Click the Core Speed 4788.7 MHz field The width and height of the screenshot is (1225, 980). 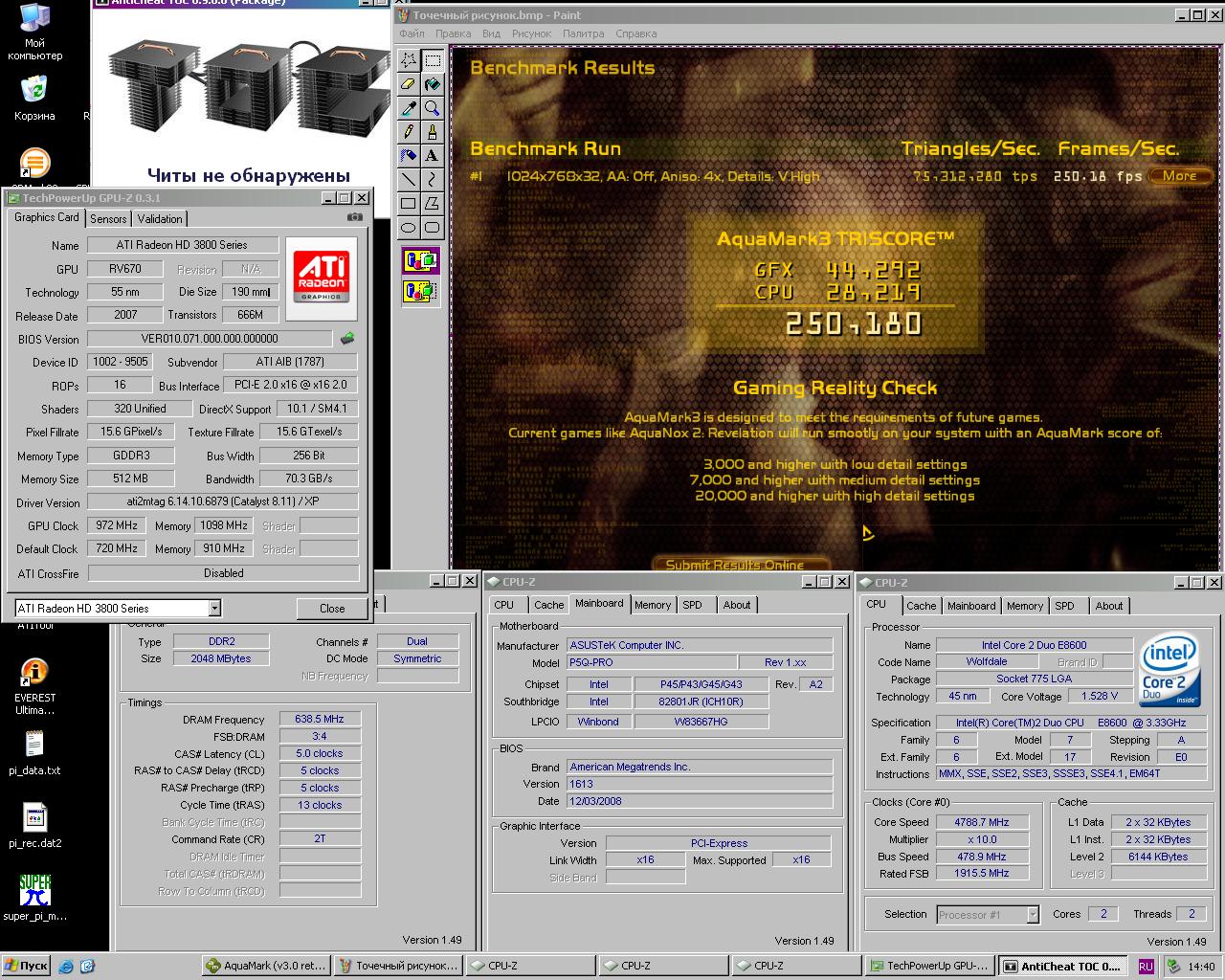coord(982,822)
